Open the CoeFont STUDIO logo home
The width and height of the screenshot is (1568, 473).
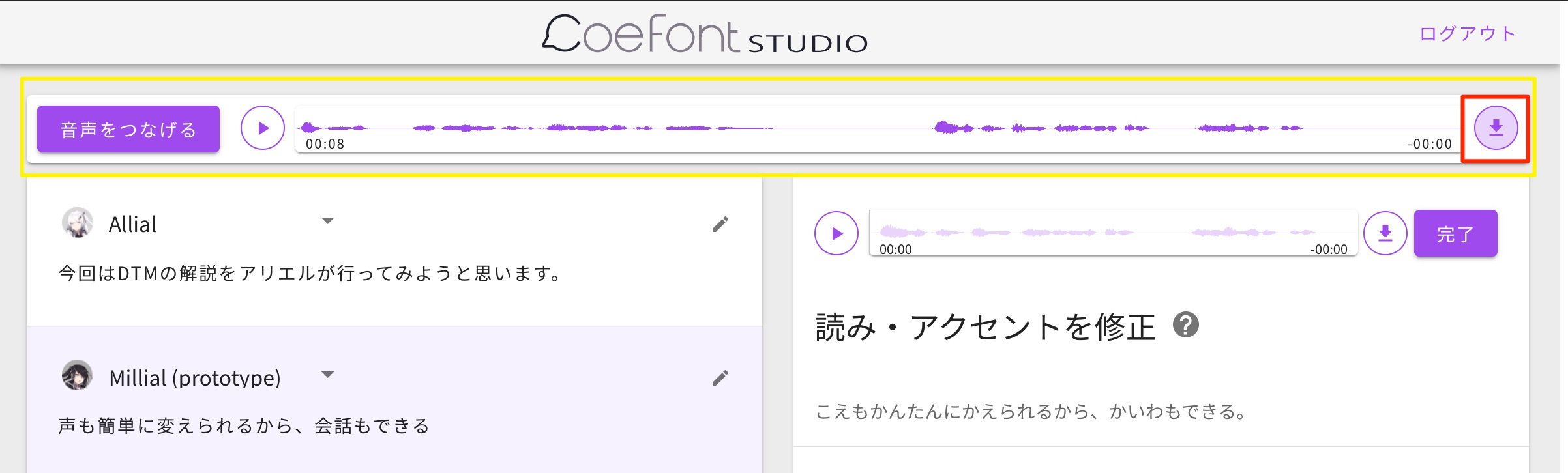click(705, 34)
